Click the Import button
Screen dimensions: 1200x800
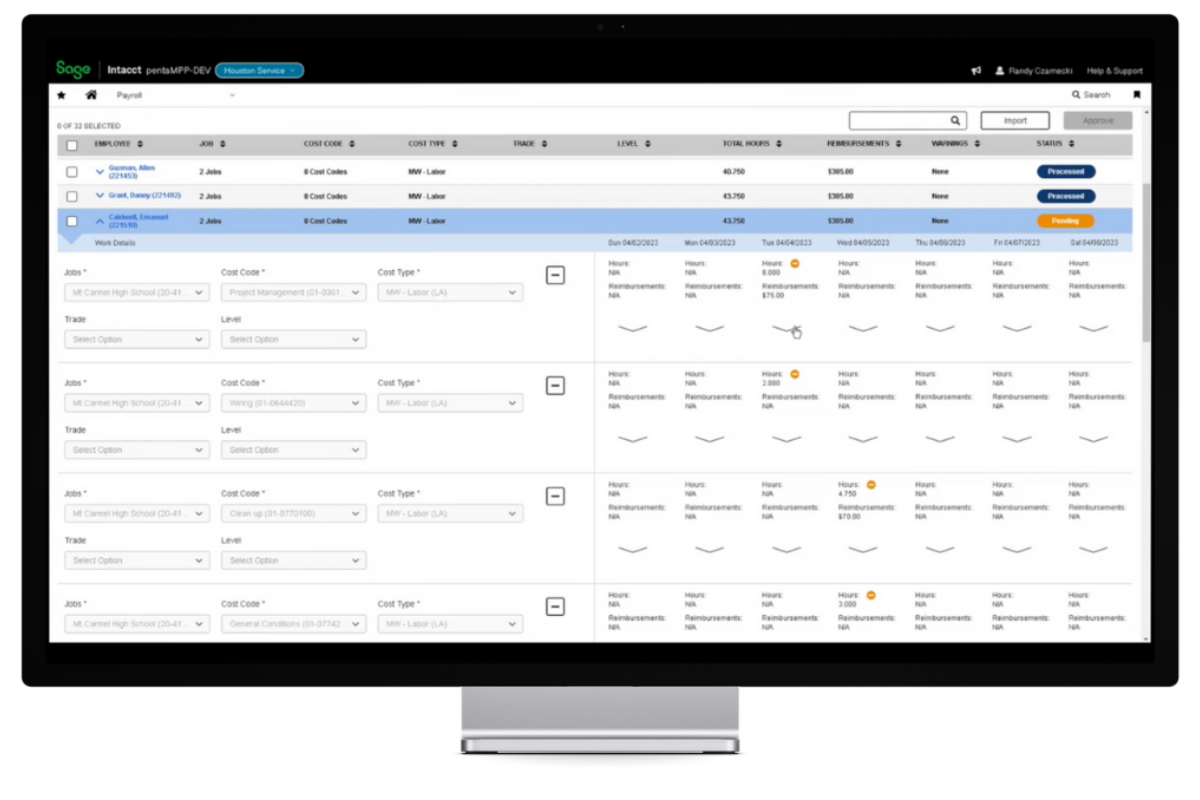click(1014, 120)
